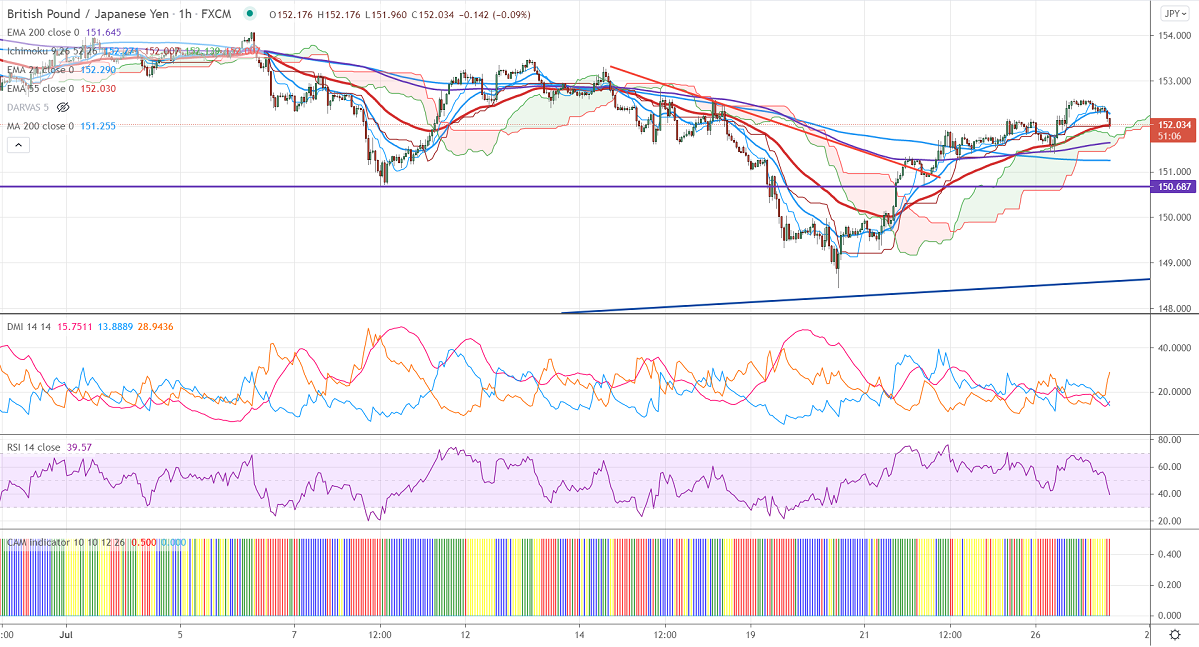Open the JPY currency dropdown
The height and width of the screenshot is (647, 1199).
(x=1175, y=14)
